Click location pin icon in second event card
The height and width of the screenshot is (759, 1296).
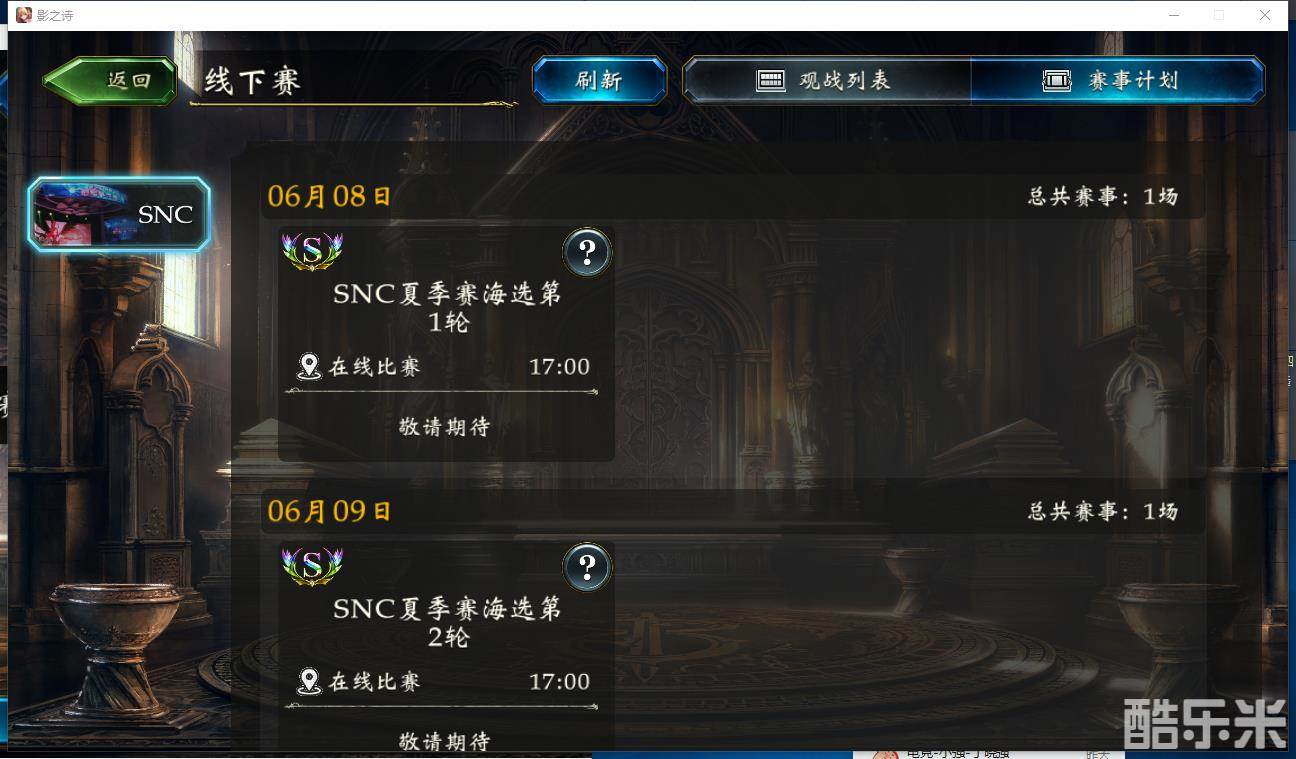[309, 681]
